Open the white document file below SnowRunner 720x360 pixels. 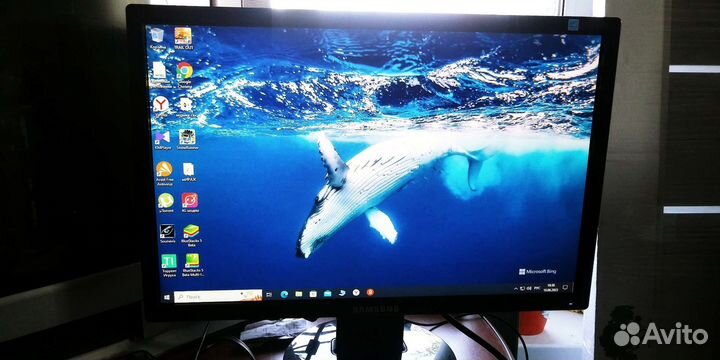click(x=188, y=172)
